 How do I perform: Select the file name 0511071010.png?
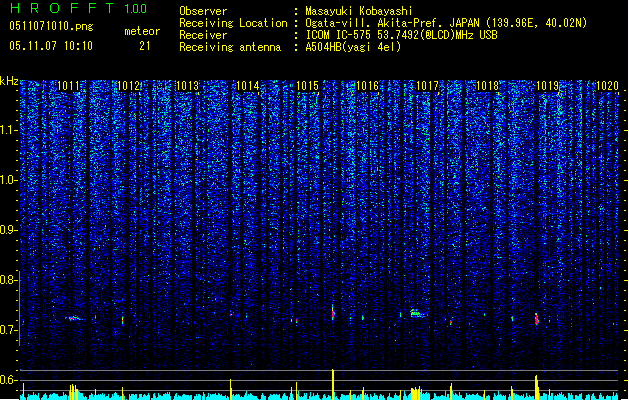pos(51,27)
